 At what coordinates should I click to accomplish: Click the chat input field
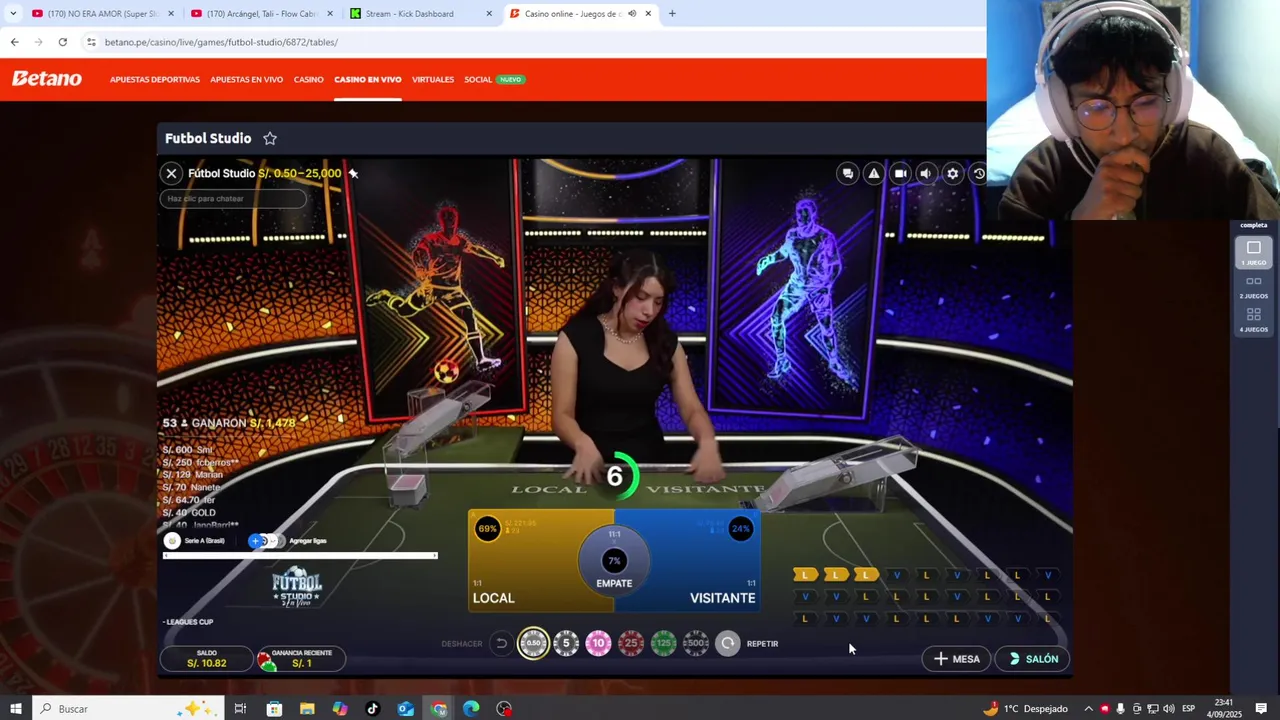coord(233,198)
